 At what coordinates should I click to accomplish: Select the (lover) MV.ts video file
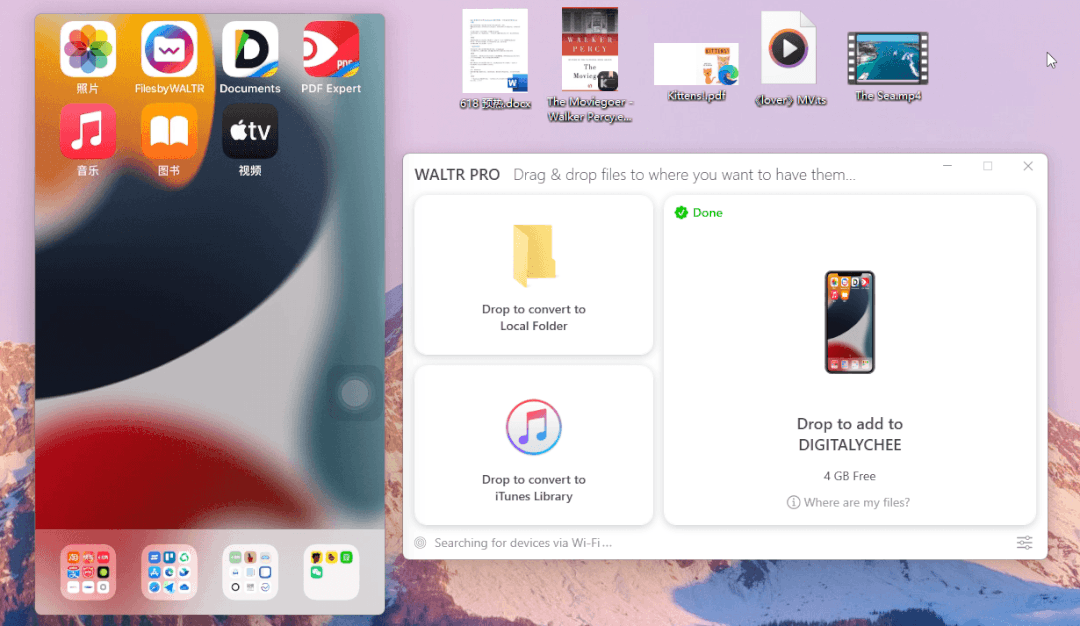[789, 59]
